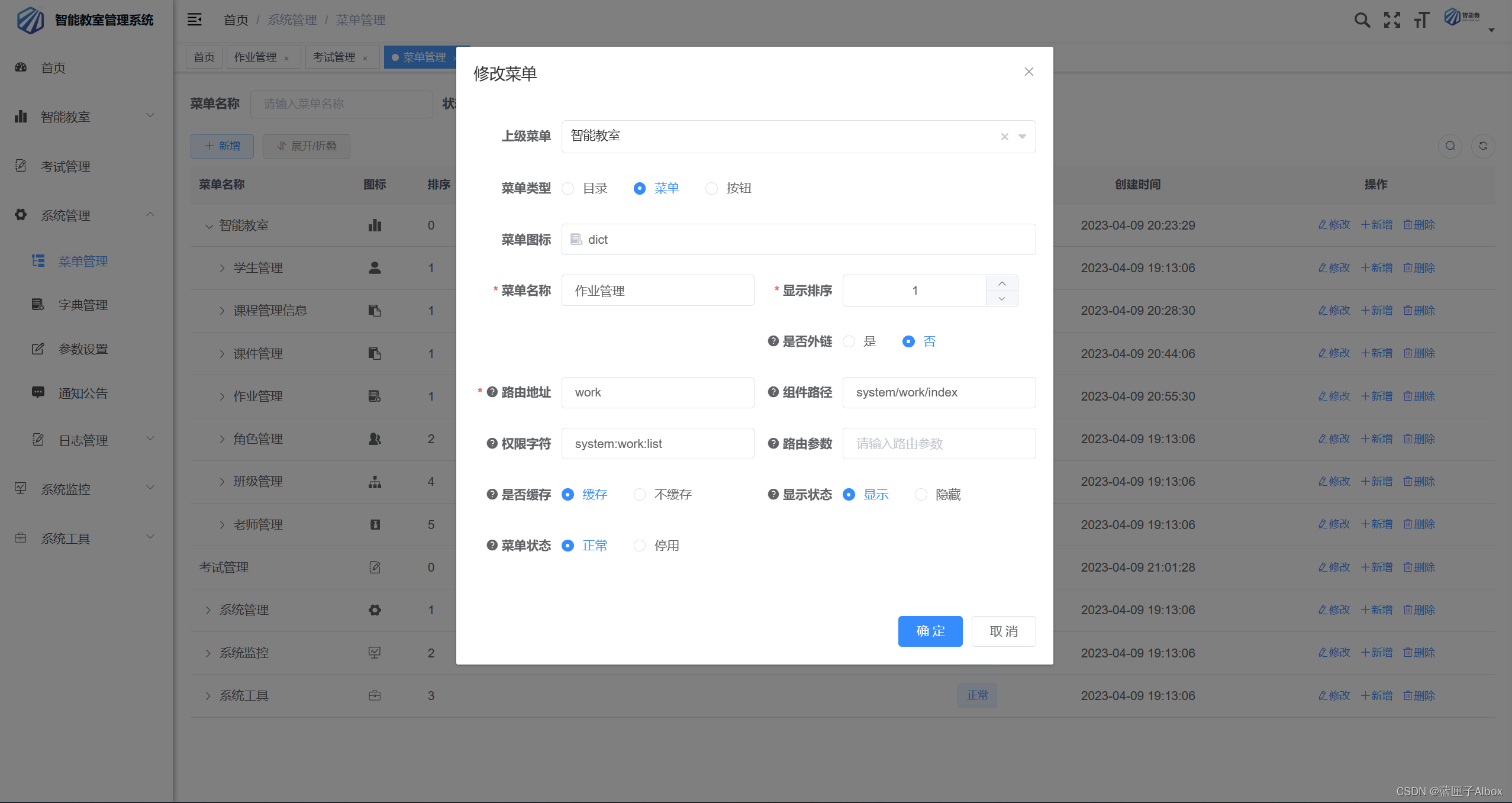This screenshot has height=803, width=1512.
Task: Open 系统管理 breadcrumb link
Action: coord(292,20)
